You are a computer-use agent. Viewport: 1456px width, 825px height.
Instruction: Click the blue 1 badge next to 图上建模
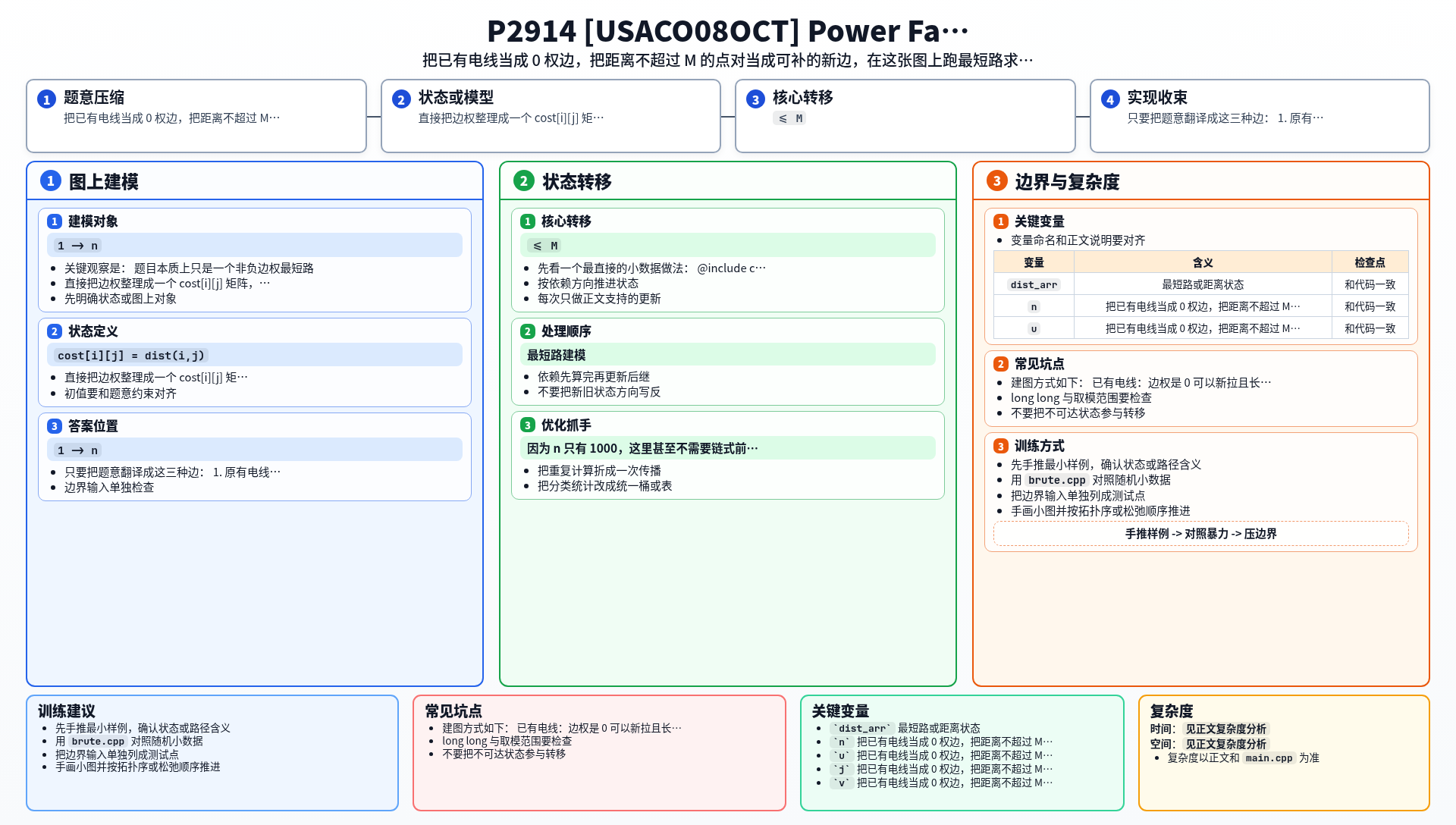[x=50, y=180]
